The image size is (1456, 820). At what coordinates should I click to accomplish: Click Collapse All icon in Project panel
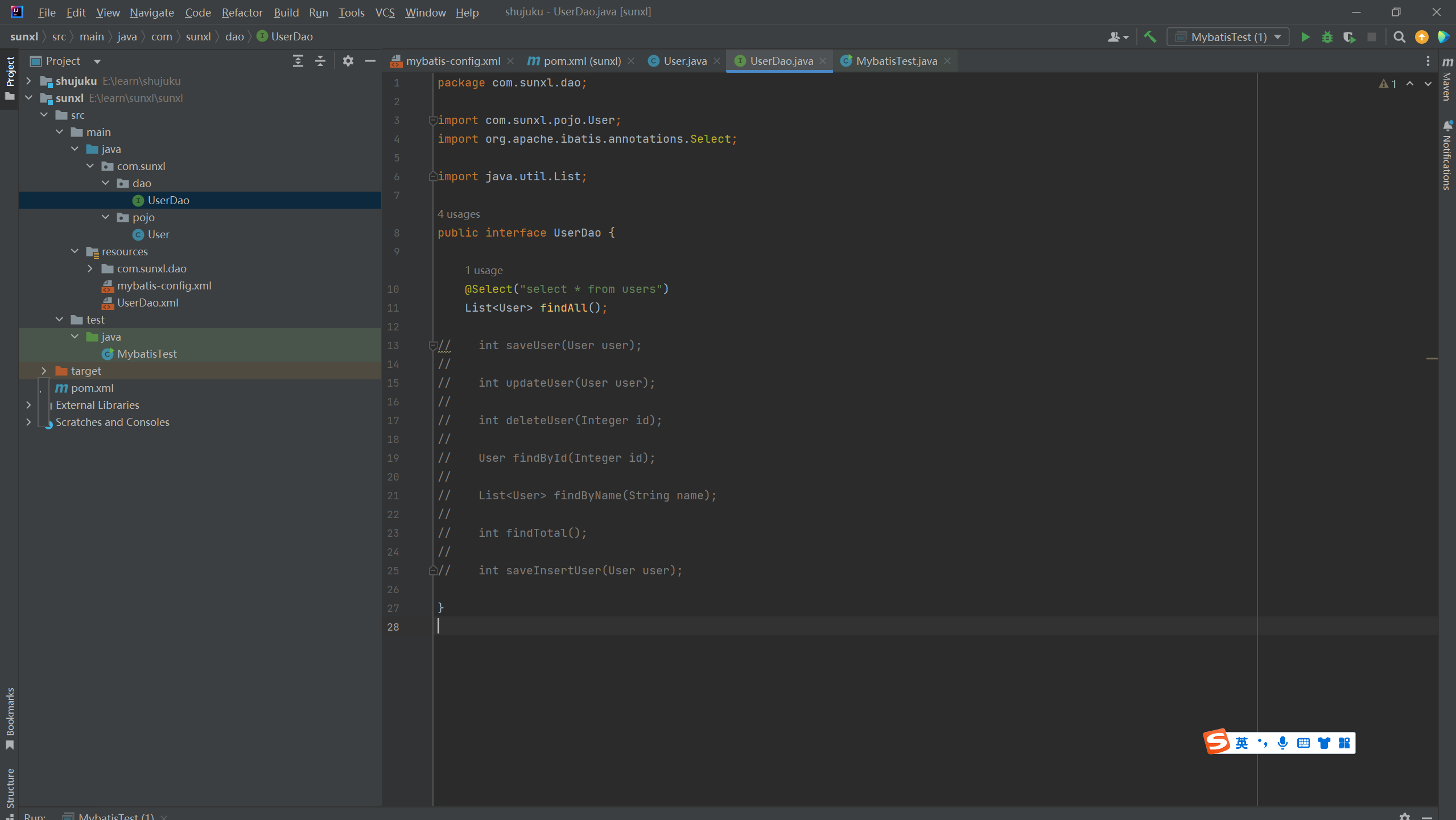[x=320, y=61]
